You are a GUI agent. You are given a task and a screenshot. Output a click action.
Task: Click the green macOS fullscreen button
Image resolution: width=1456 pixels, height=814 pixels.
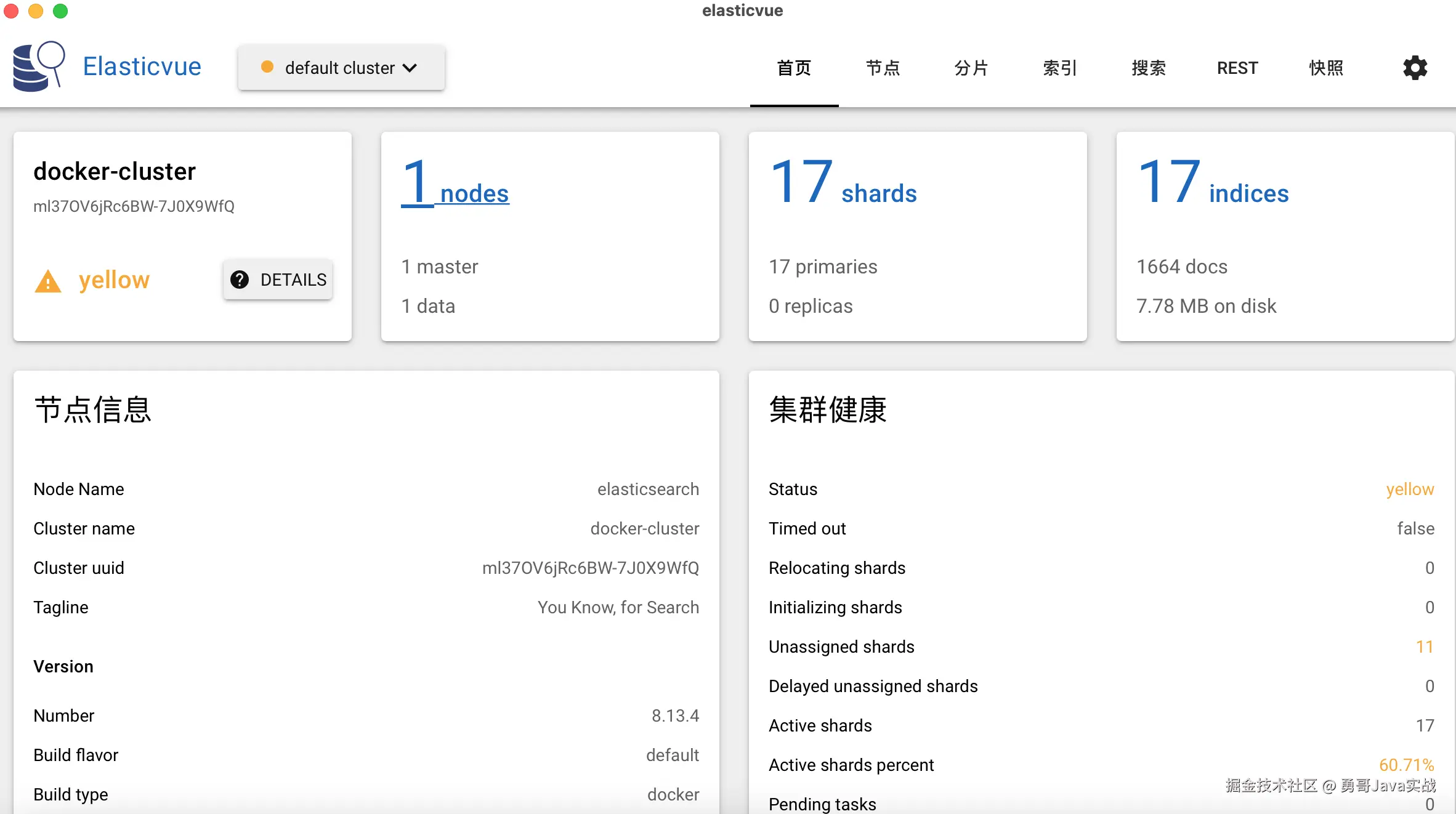pos(60,11)
